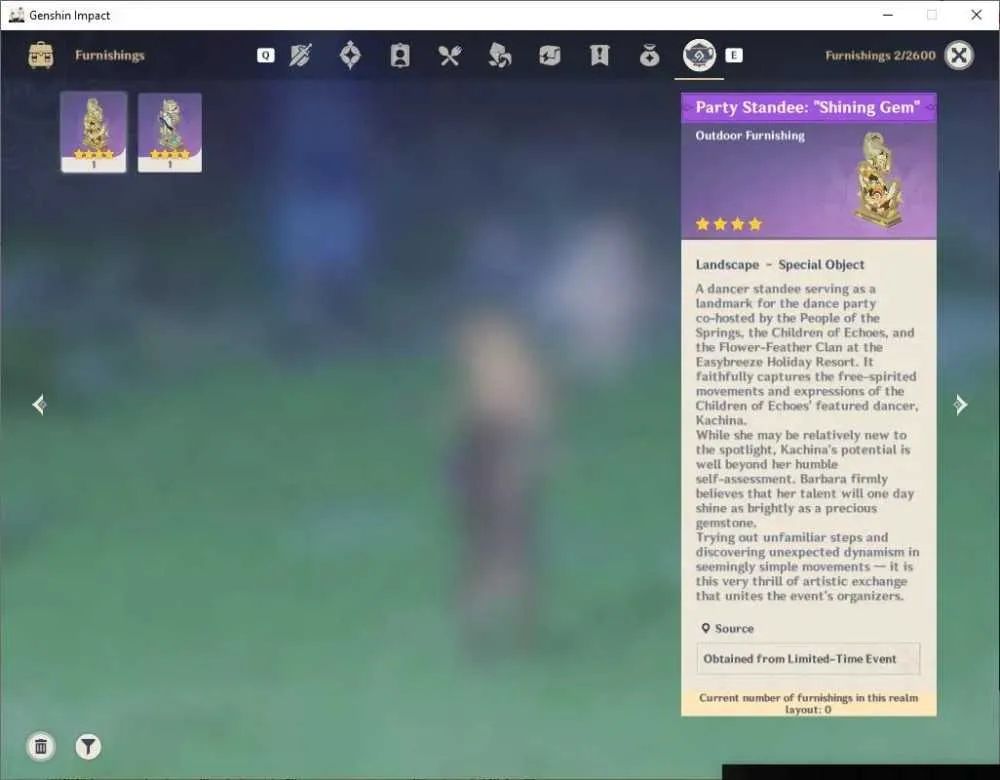Switch to the Artifacts inventory tab
The height and width of the screenshot is (780, 1000).
tap(350, 55)
